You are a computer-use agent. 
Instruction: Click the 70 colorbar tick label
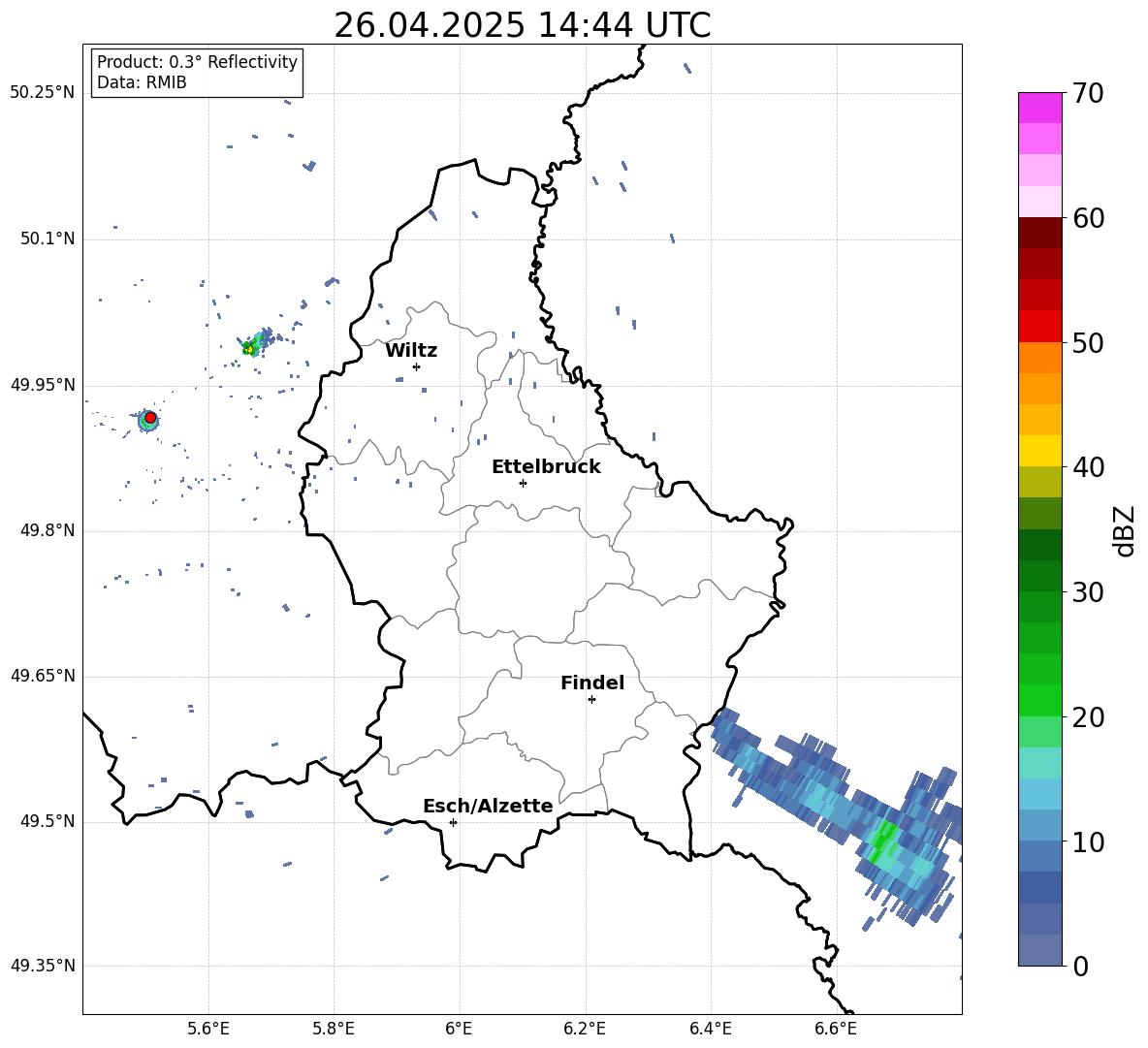click(1088, 93)
